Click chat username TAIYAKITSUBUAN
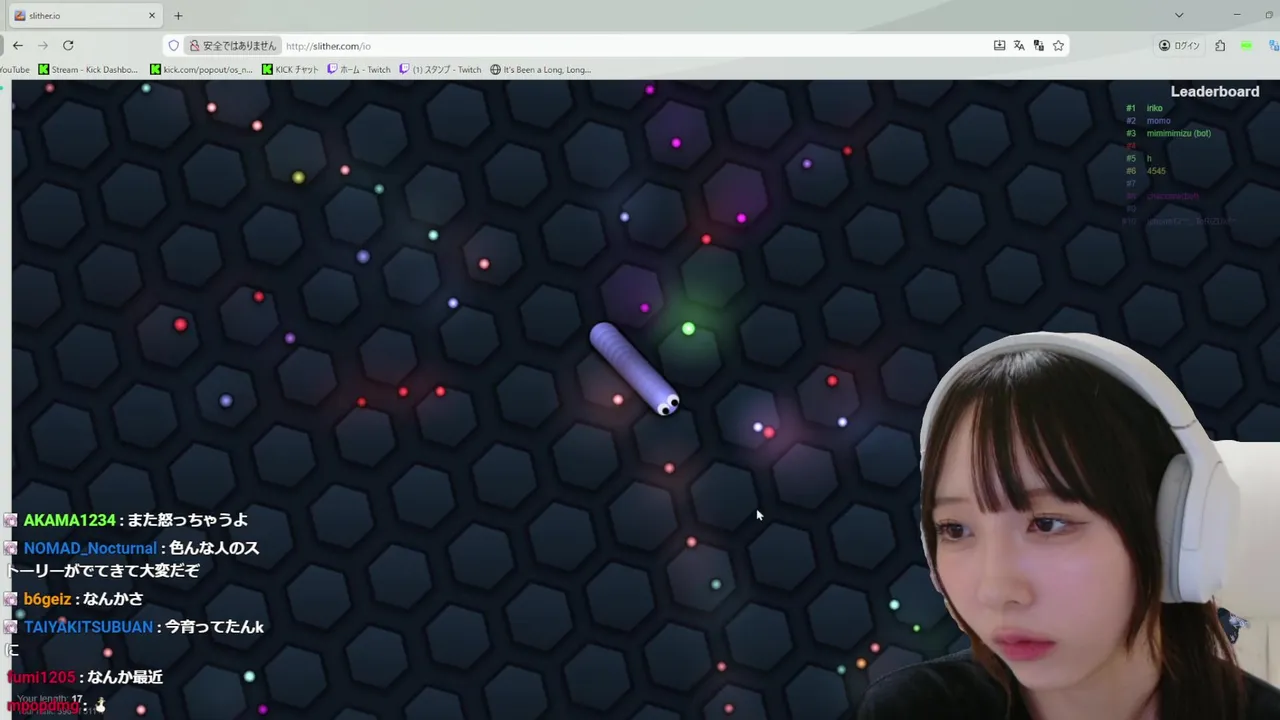The width and height of the screenshot is (1280, 720). (88, 627)
